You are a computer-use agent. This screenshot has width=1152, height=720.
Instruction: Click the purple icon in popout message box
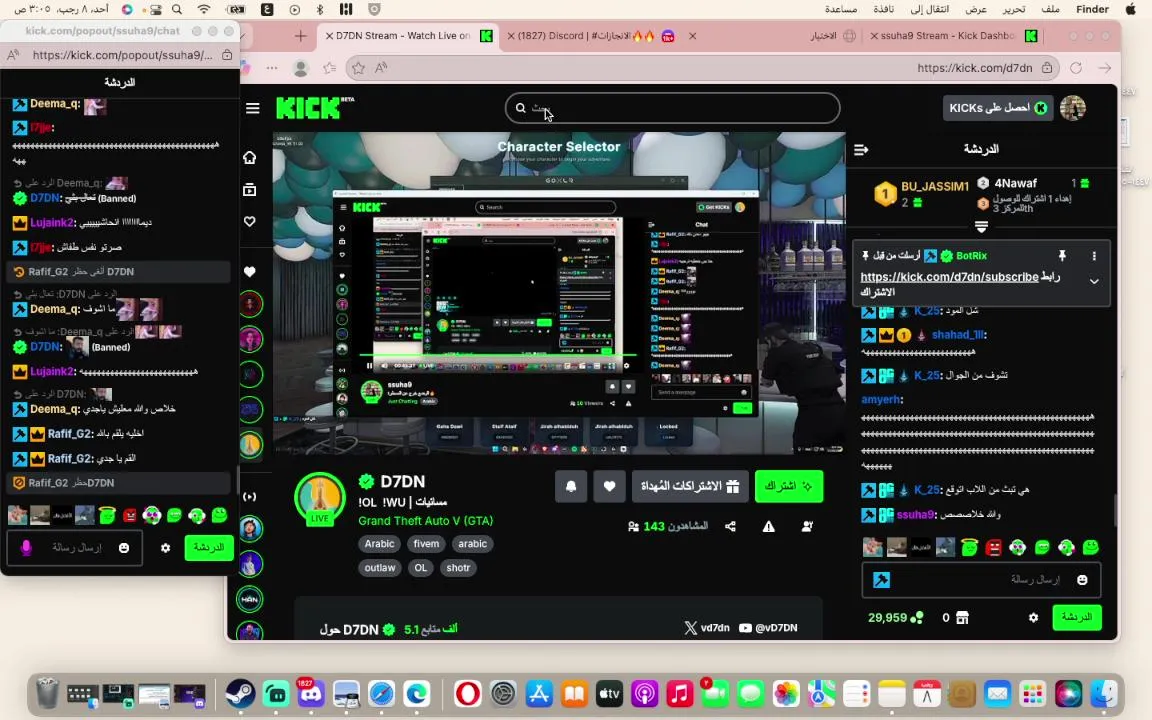tap(26, 548)
